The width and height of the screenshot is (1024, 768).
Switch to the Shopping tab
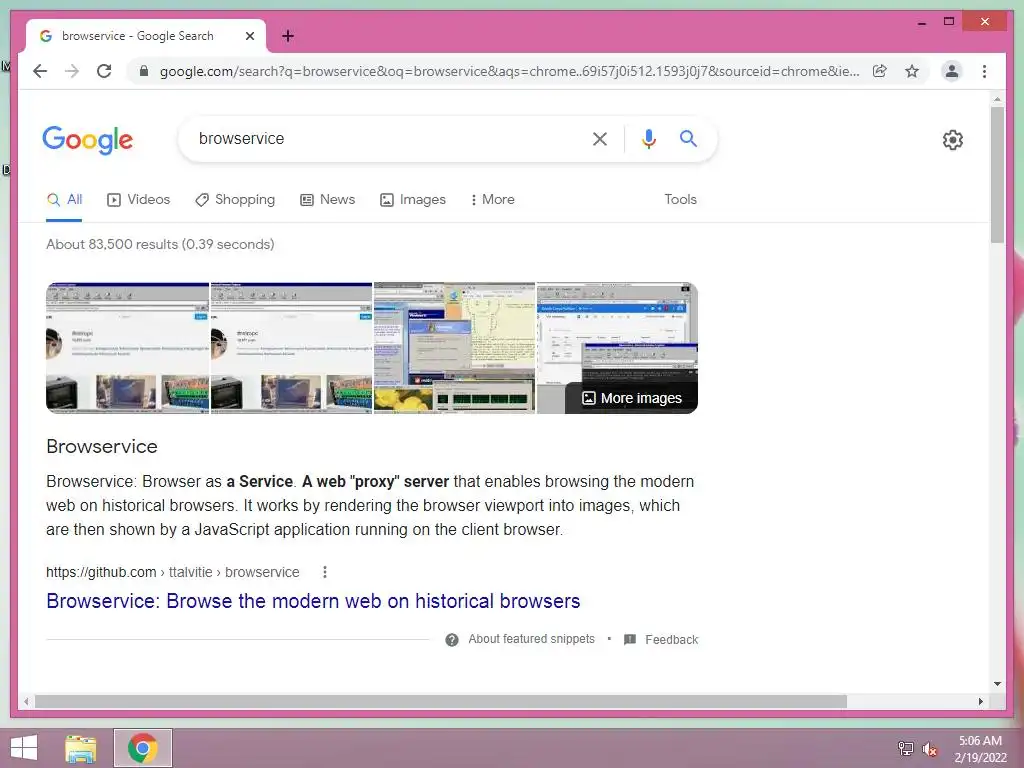pyautogui.click(x=235, y=200)
